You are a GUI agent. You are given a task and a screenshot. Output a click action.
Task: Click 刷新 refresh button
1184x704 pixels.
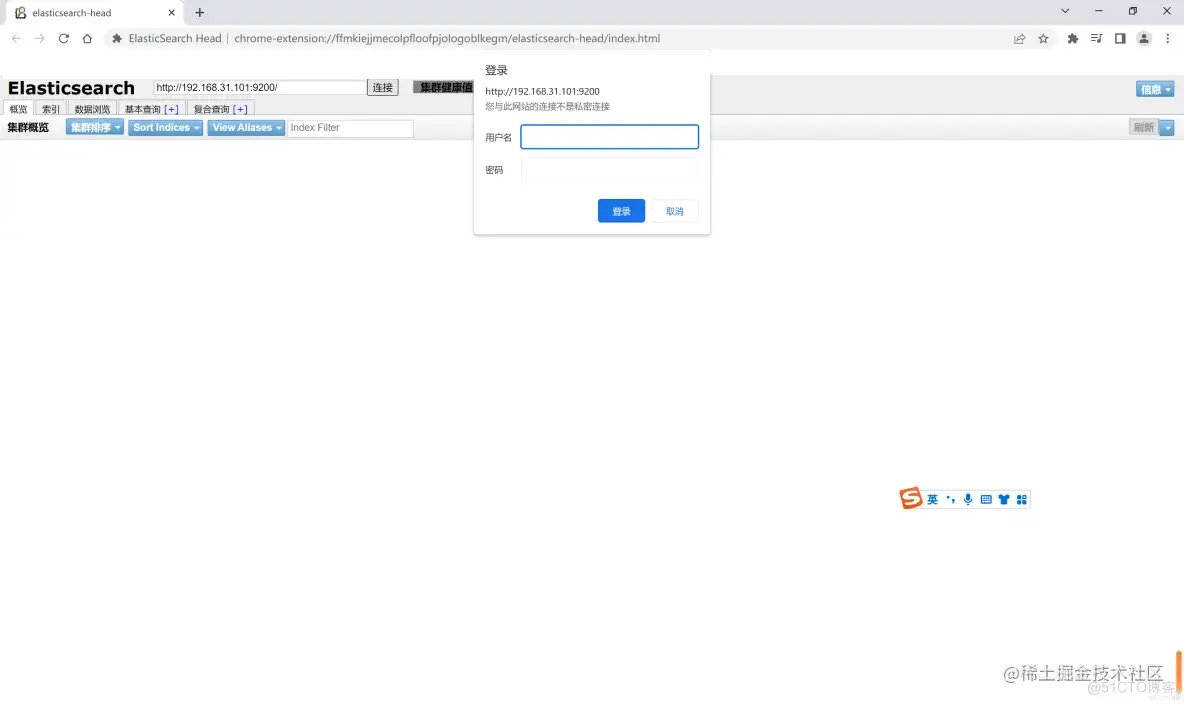click(1144, 128)
